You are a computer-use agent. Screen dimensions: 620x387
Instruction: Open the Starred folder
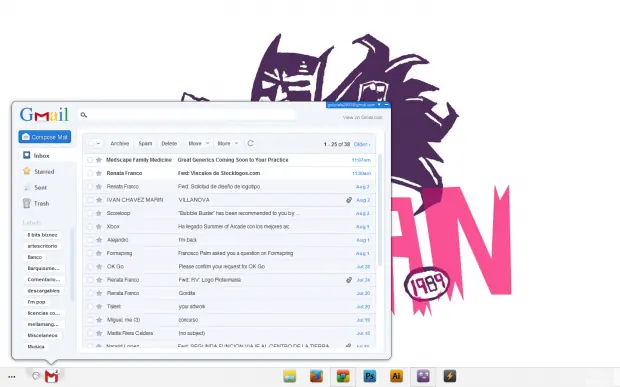[39, 172]
